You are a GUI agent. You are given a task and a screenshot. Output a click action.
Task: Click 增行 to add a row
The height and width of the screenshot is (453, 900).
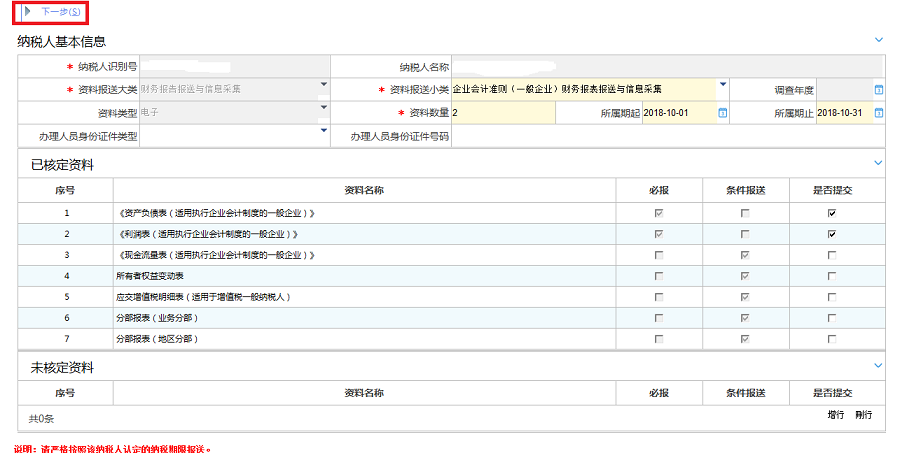coord(836,415)
